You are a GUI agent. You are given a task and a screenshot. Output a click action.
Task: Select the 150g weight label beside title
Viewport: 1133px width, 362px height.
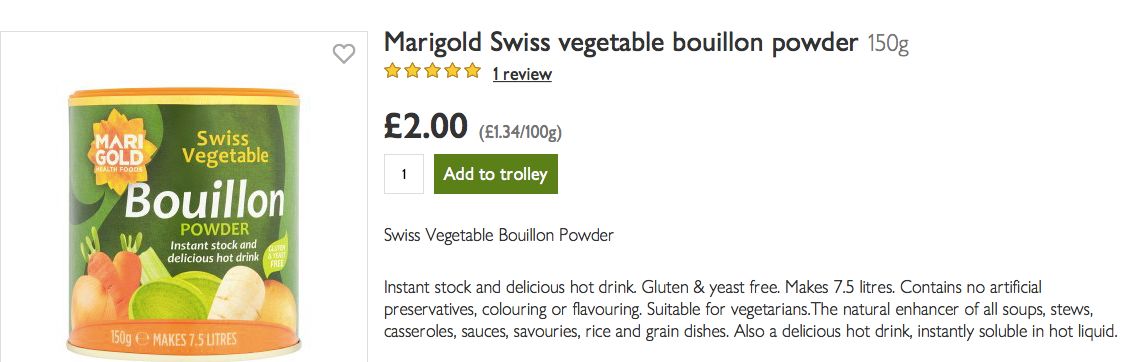[x=888, y=44]
